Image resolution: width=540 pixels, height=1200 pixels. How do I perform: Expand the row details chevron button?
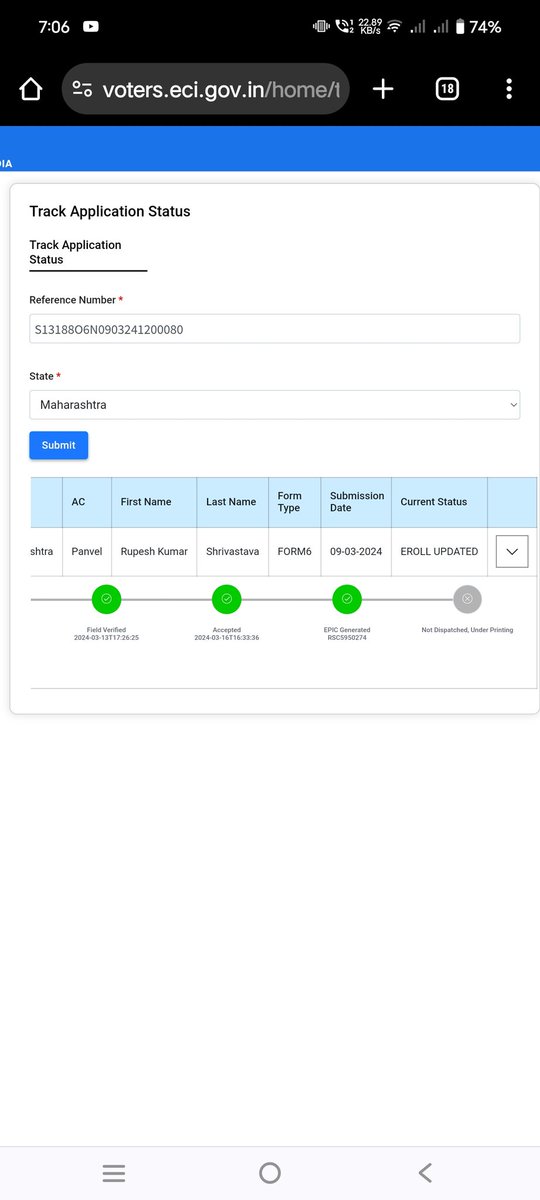click(x=512, y=551)
